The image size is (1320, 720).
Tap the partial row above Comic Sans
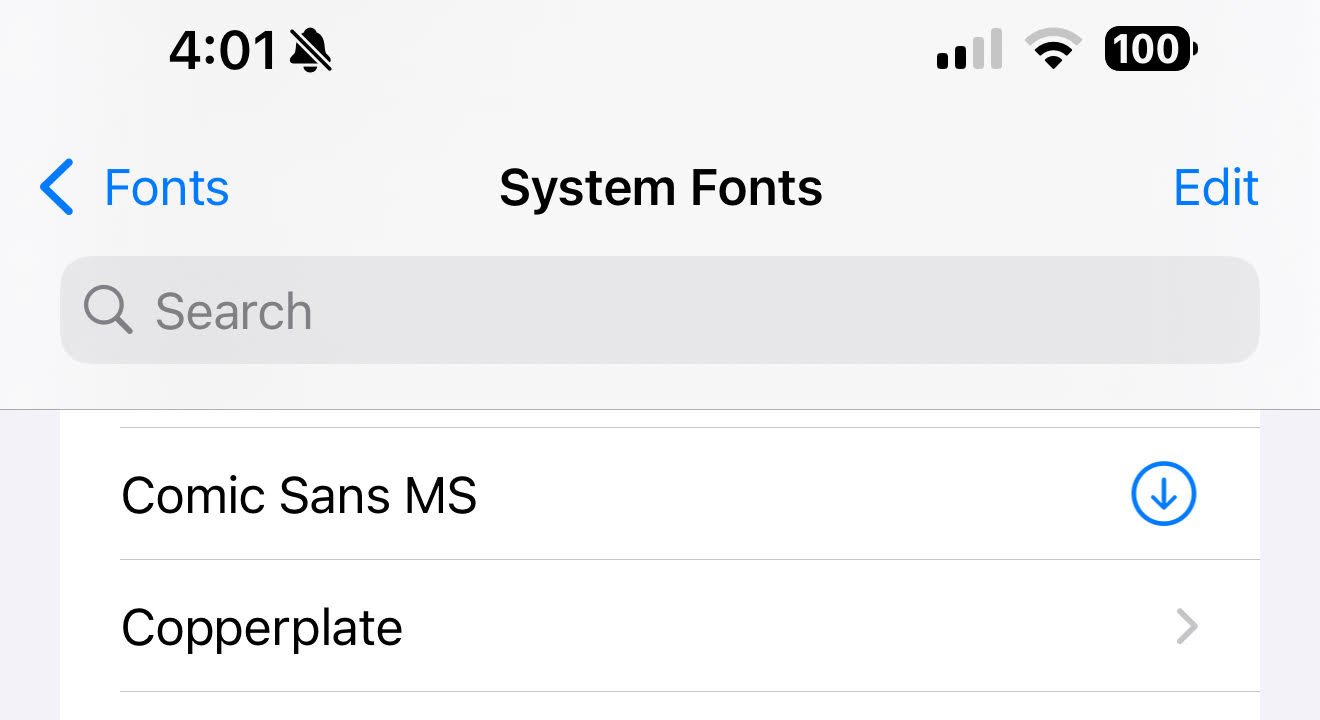click(x=660, y=418)
